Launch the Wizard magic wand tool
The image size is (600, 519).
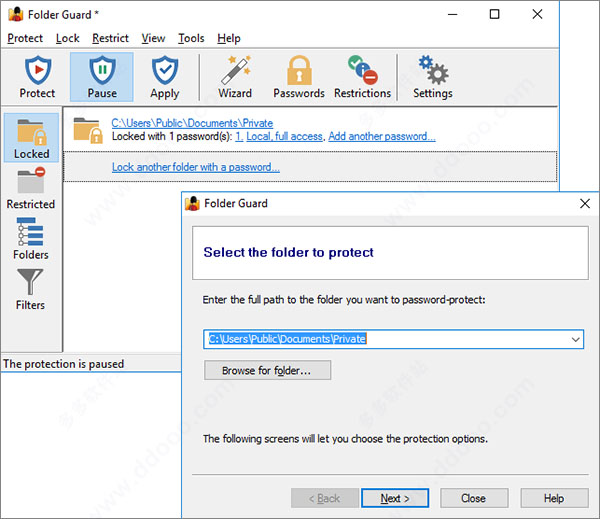(x=235, y=77)
